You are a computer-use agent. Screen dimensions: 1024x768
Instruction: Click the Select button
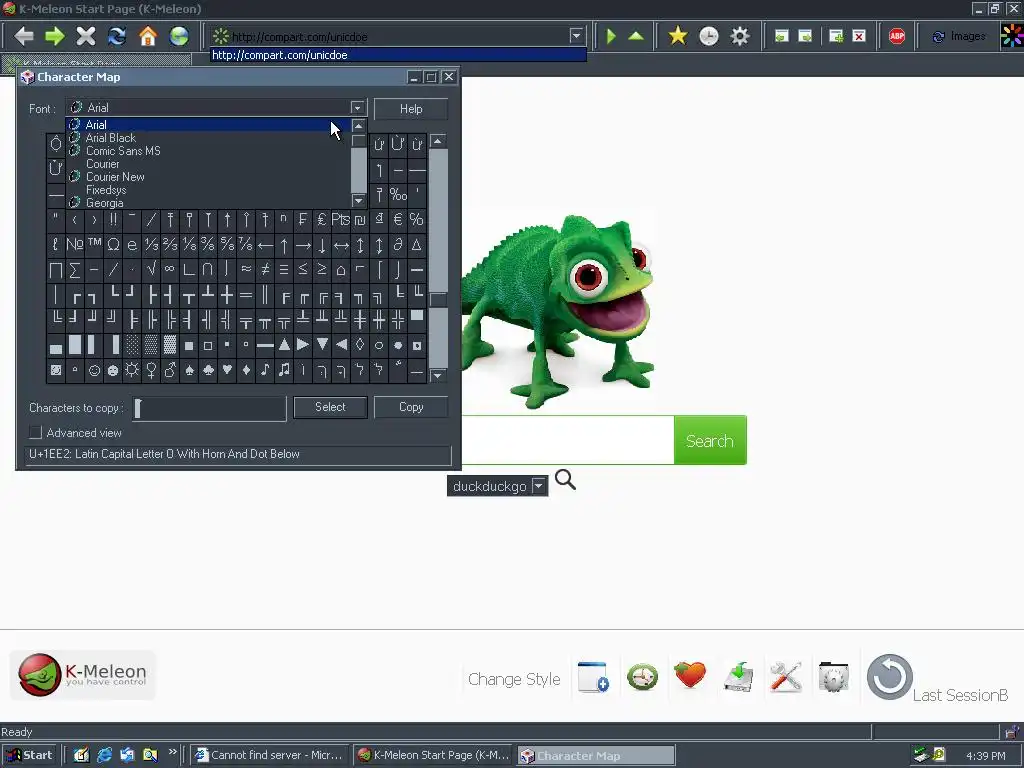coord(330,407)
